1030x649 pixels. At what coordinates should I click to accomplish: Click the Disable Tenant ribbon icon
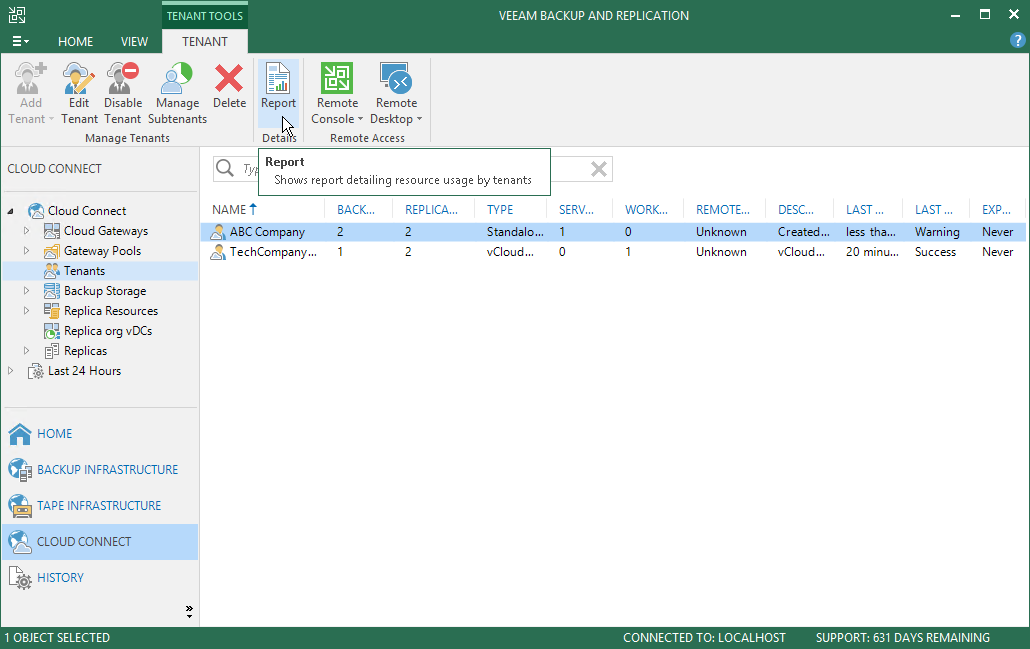(123, 78)
